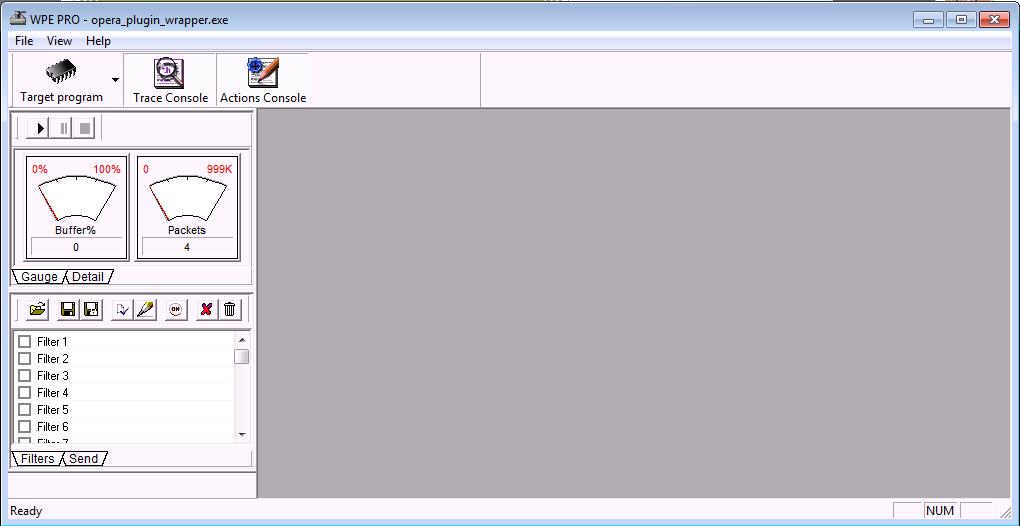Open the View menu

[x=59, y=41]
